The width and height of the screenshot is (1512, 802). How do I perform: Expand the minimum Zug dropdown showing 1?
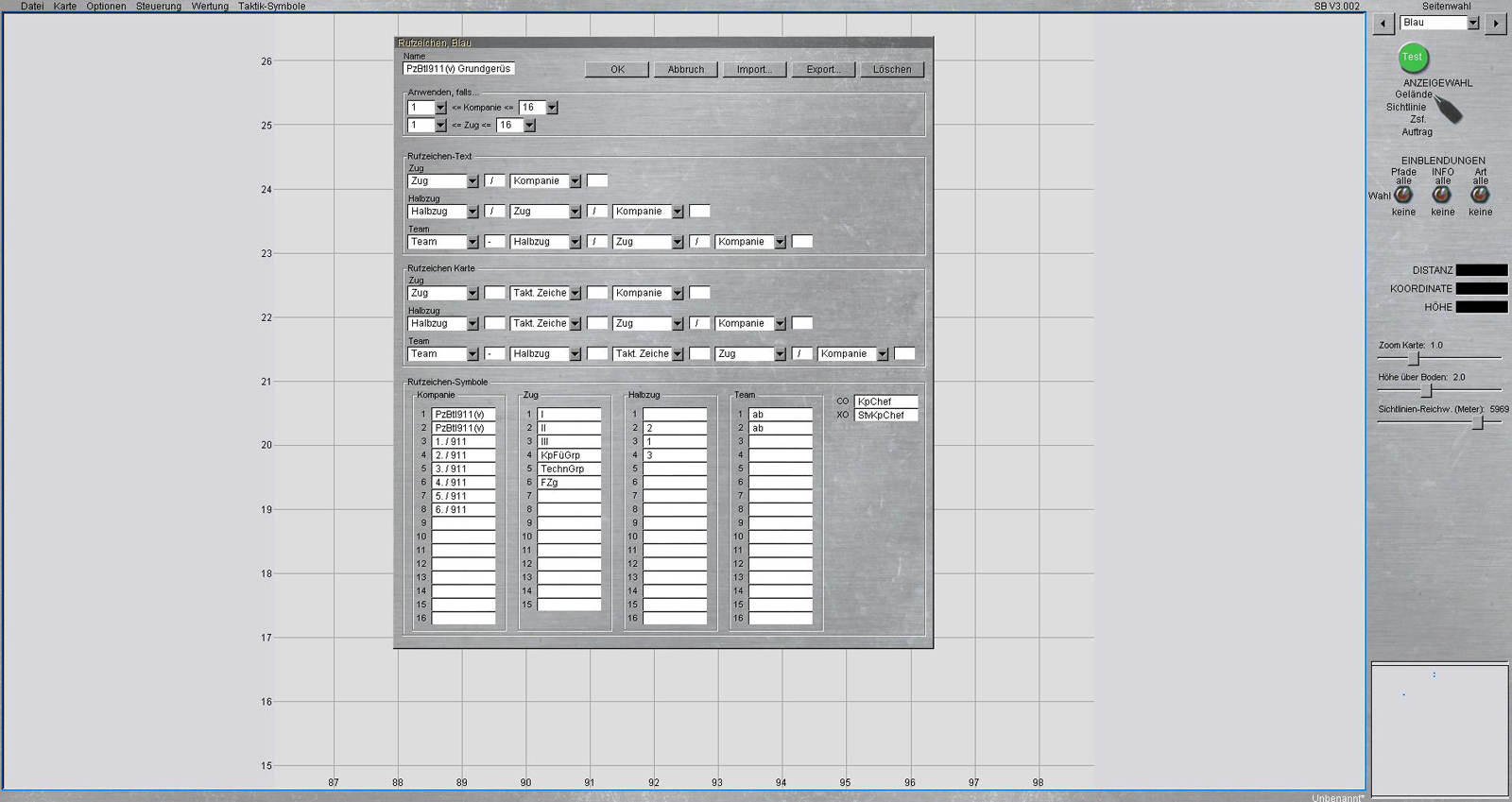coord(439,126)
